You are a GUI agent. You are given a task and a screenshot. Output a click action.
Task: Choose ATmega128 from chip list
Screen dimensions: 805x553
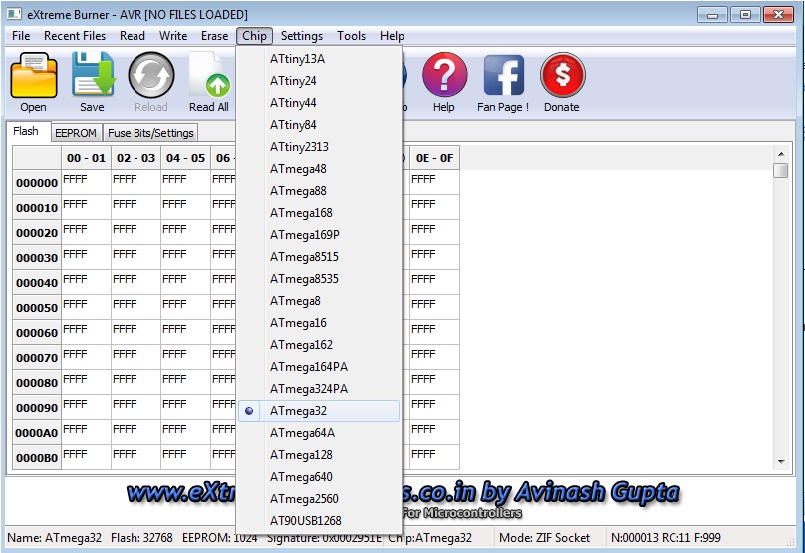click(x=319, y=455)
